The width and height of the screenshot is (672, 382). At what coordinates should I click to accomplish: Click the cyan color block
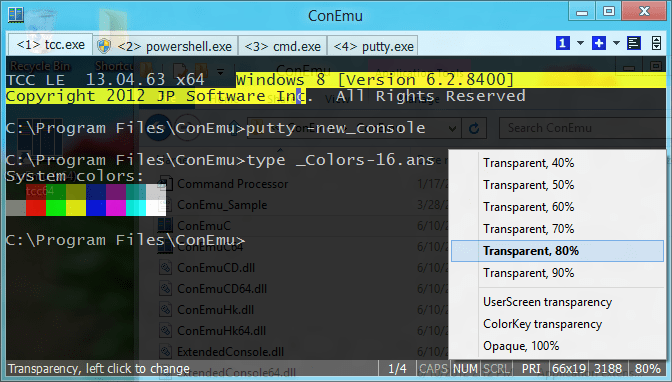coord(136,208)
